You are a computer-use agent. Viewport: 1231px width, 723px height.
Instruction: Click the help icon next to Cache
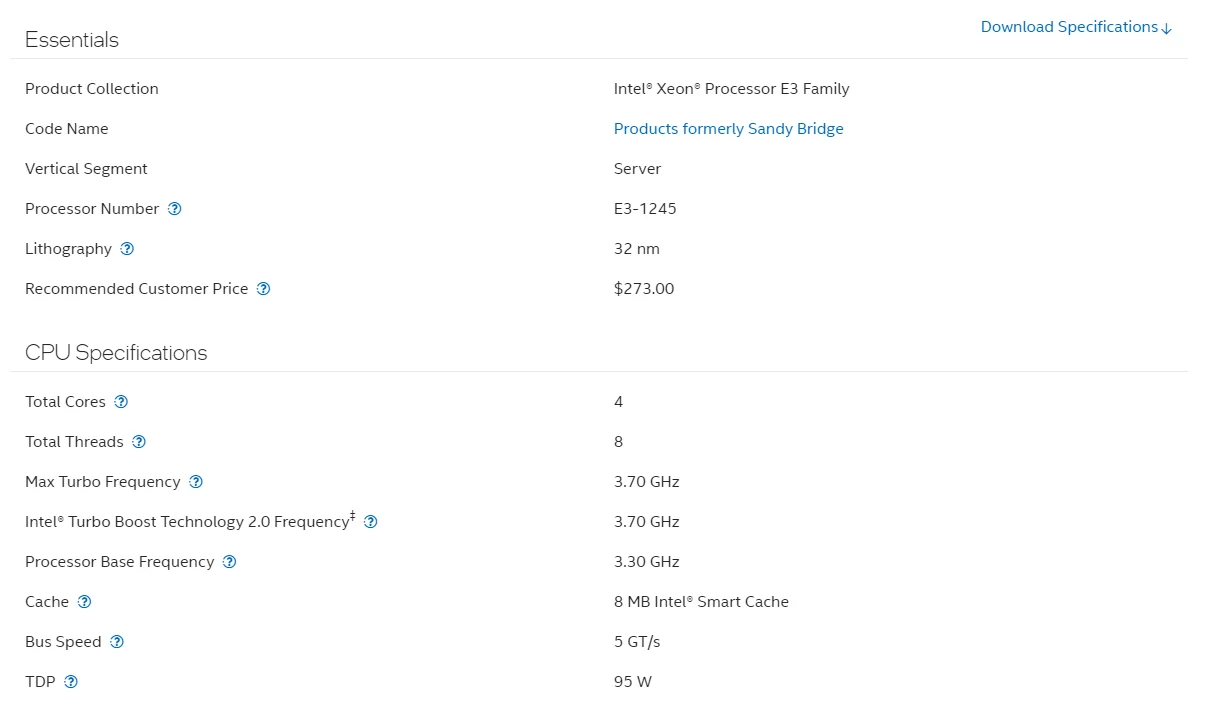pos(85,602)
